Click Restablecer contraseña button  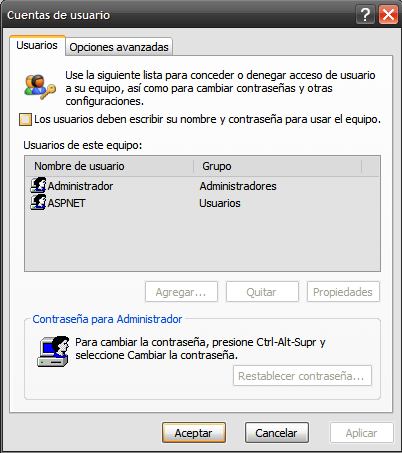[302, 376]
